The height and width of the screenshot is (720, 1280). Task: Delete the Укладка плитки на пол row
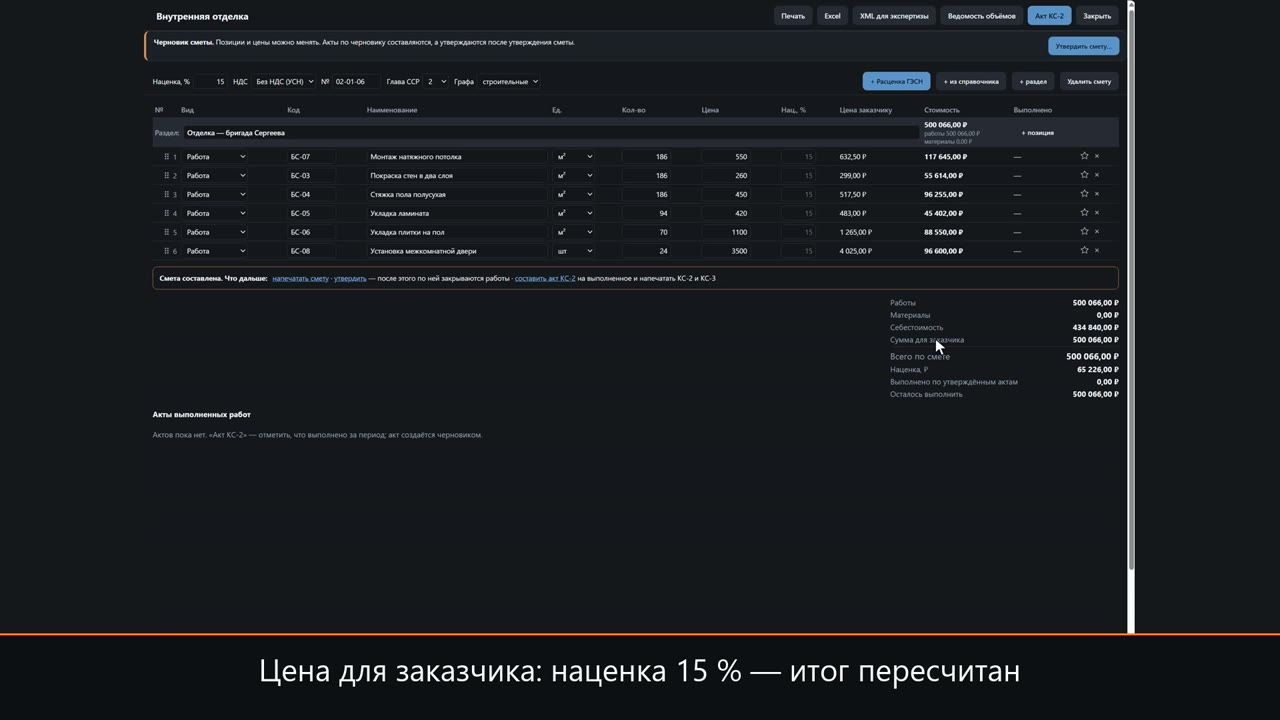[x=1097, y=232]
